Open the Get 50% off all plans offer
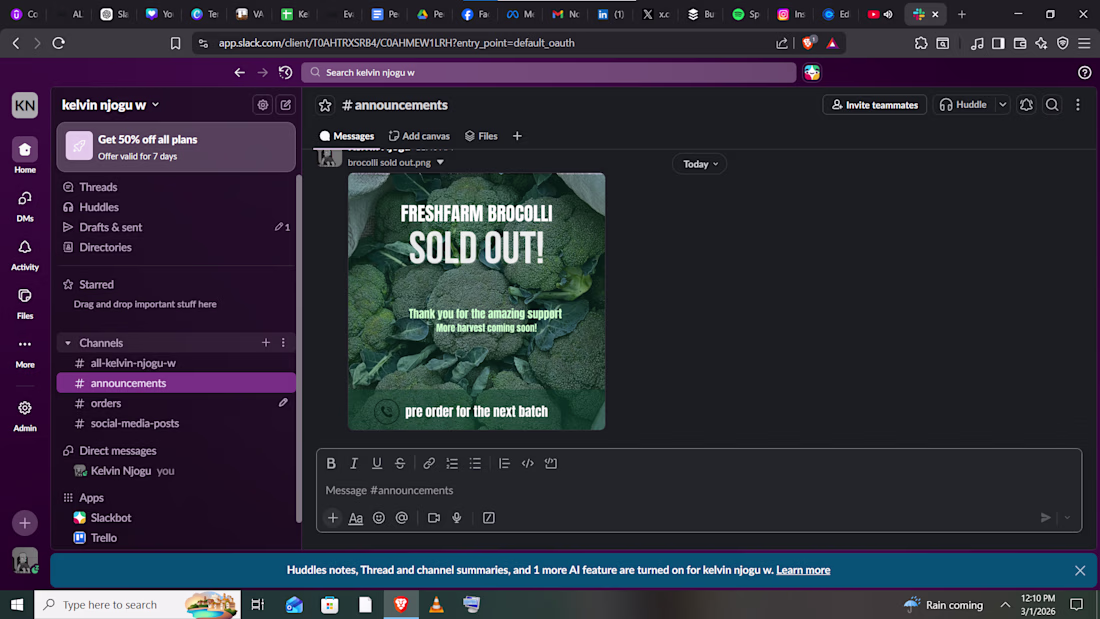 click(176, 147)
